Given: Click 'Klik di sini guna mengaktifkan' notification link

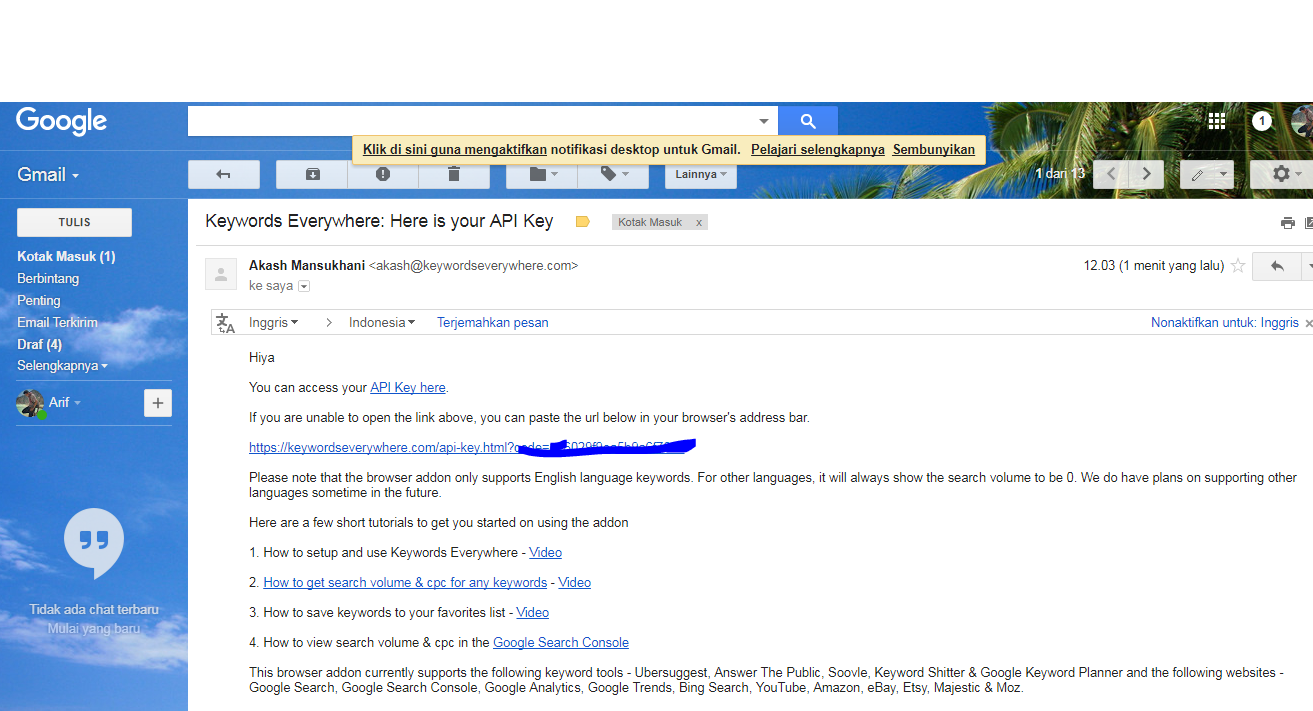Looking at the screenshot, I should pyautogui.click(x=455, y=149).
